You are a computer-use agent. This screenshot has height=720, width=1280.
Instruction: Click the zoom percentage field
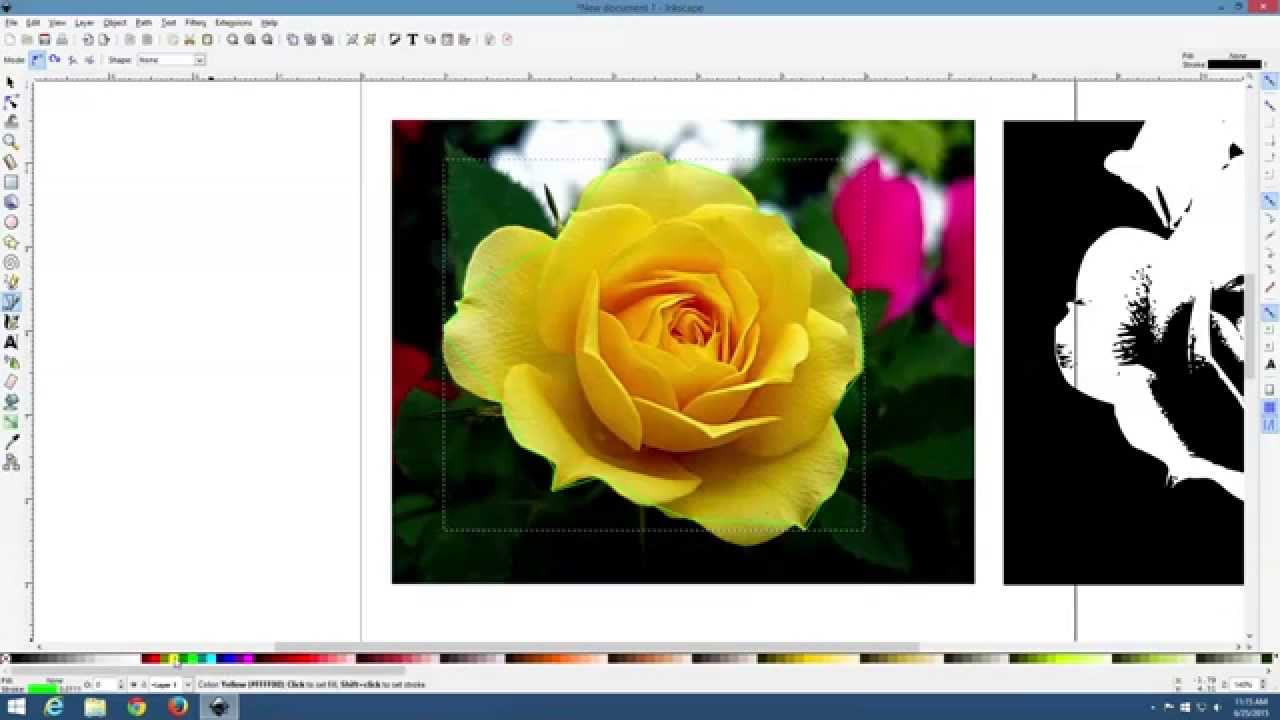[1243, 685]
